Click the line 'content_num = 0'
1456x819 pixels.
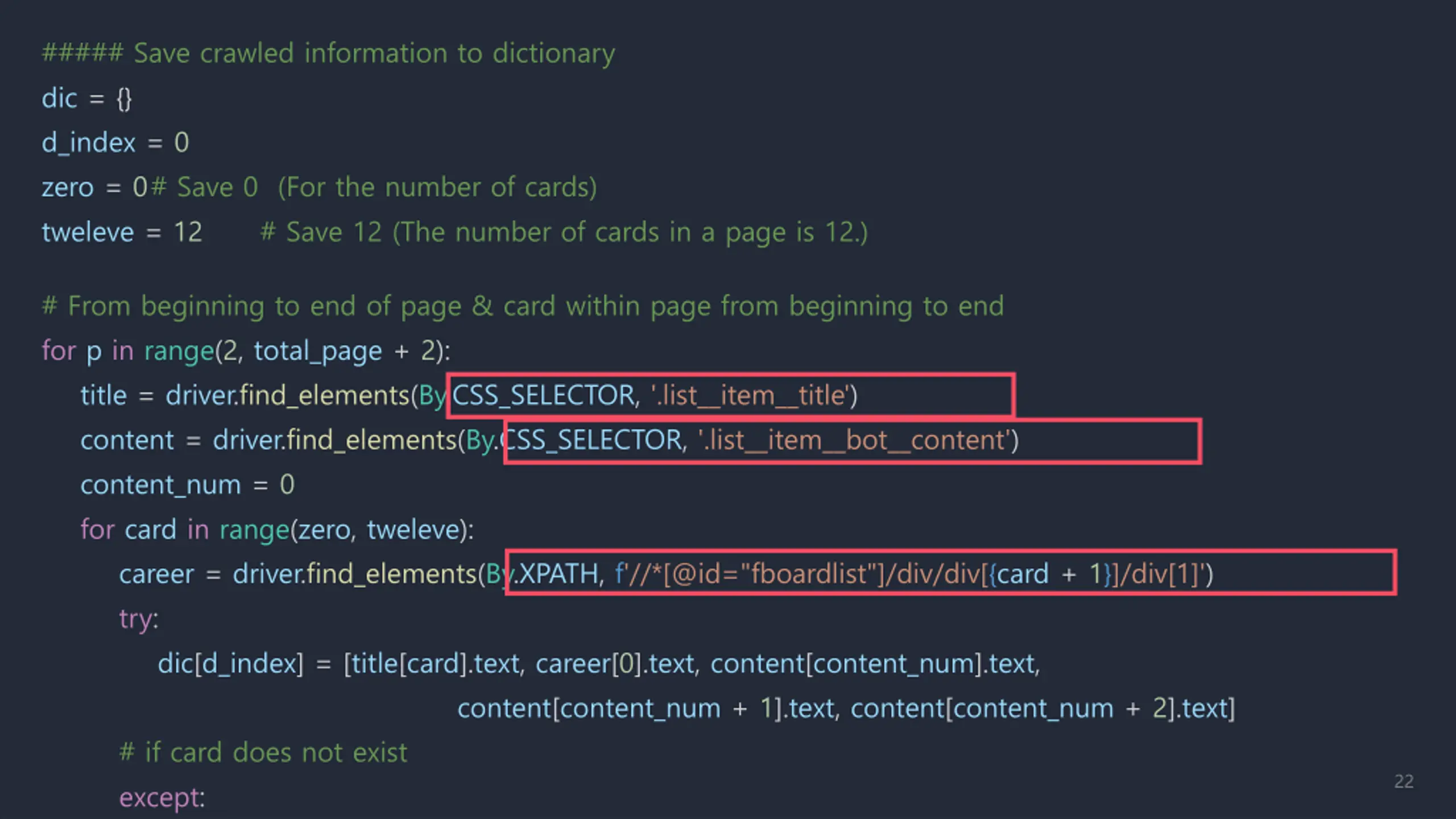tap(188, 486)
